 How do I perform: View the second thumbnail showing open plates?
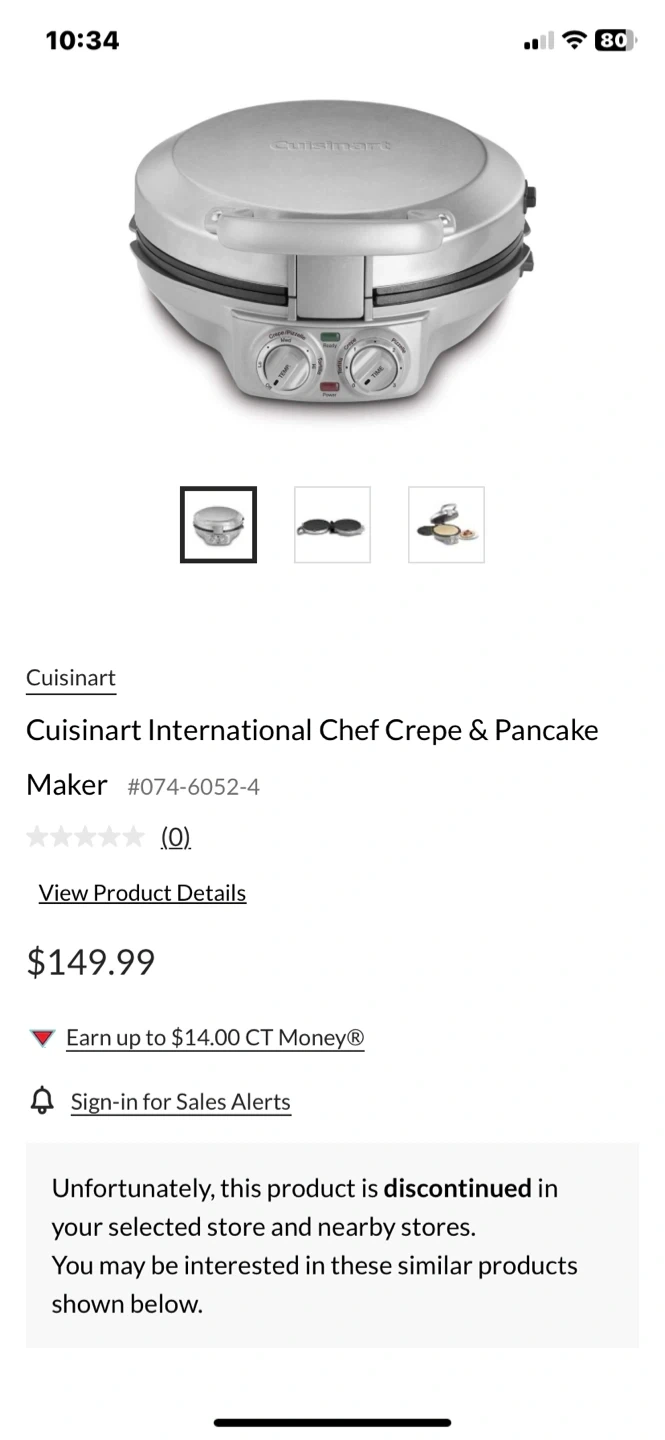coord(332,525)
